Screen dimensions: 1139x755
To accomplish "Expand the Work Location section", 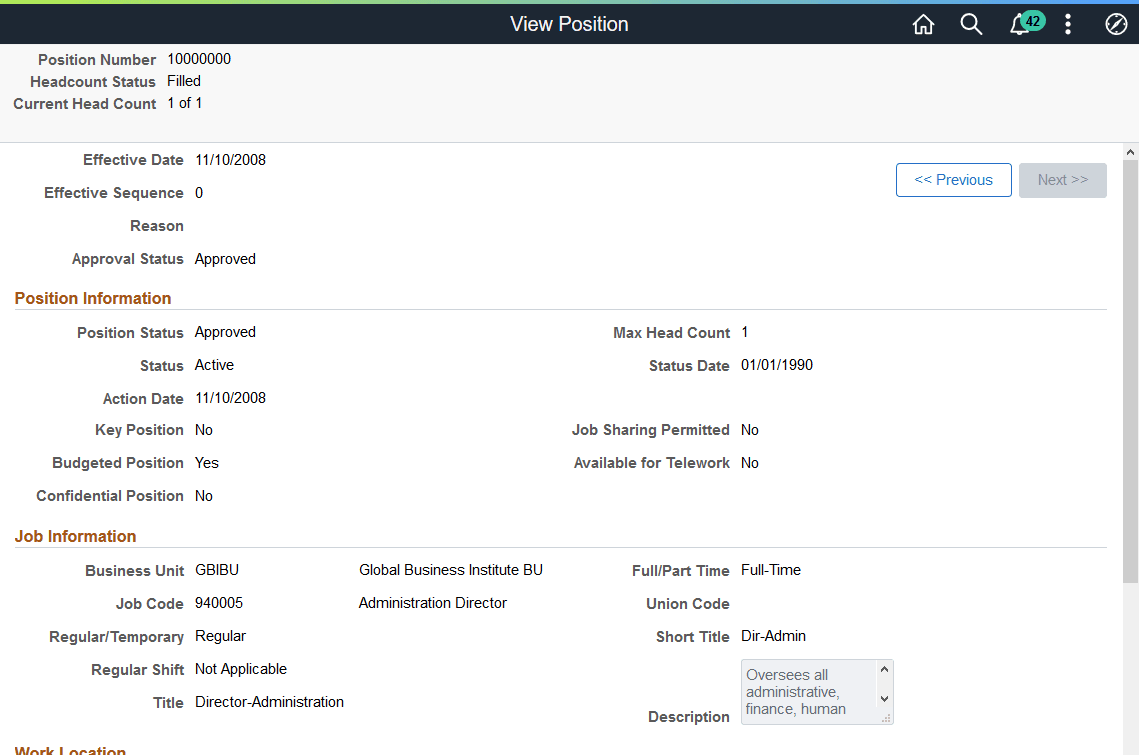I will tap(69, 750).
